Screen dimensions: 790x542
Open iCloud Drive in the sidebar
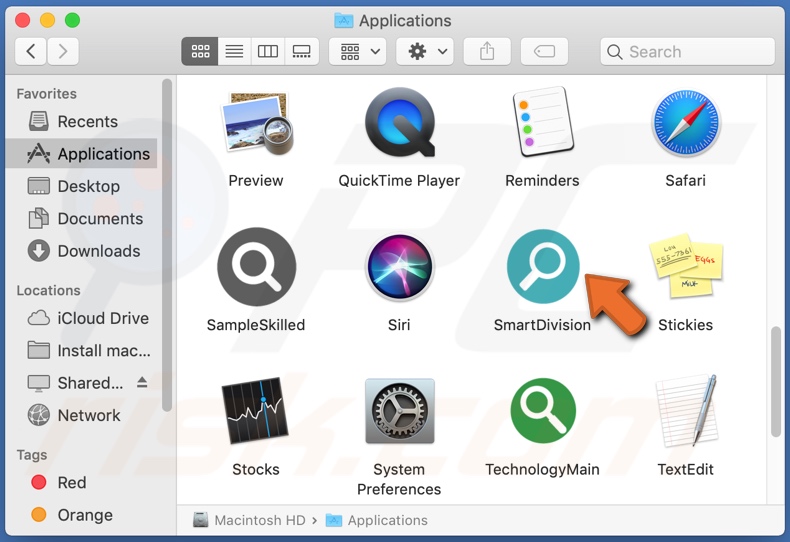point(82,318)
